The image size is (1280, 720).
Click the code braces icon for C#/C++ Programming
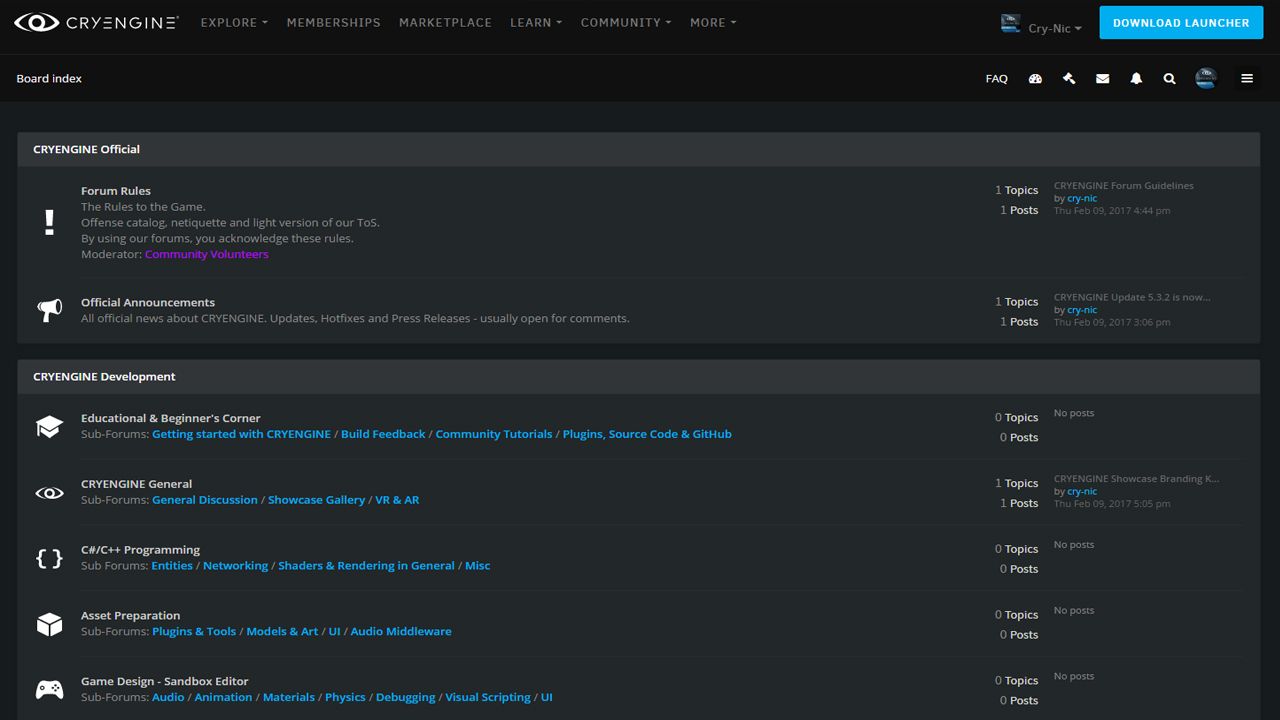tap(49, 558)
